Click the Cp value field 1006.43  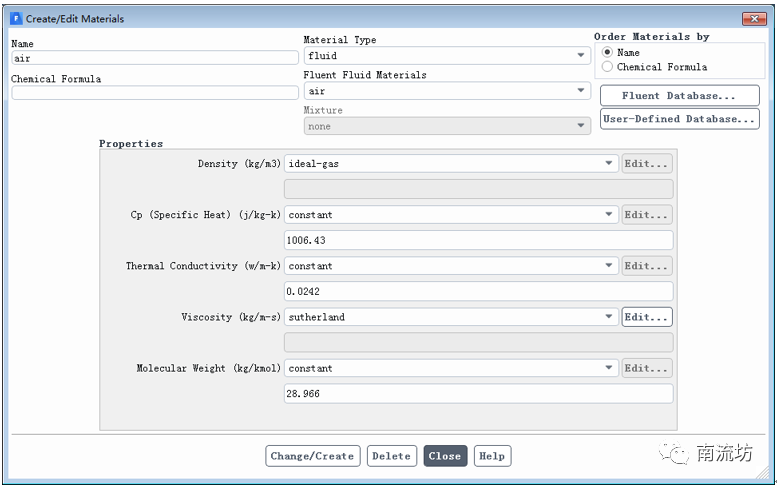coord(478,240)
